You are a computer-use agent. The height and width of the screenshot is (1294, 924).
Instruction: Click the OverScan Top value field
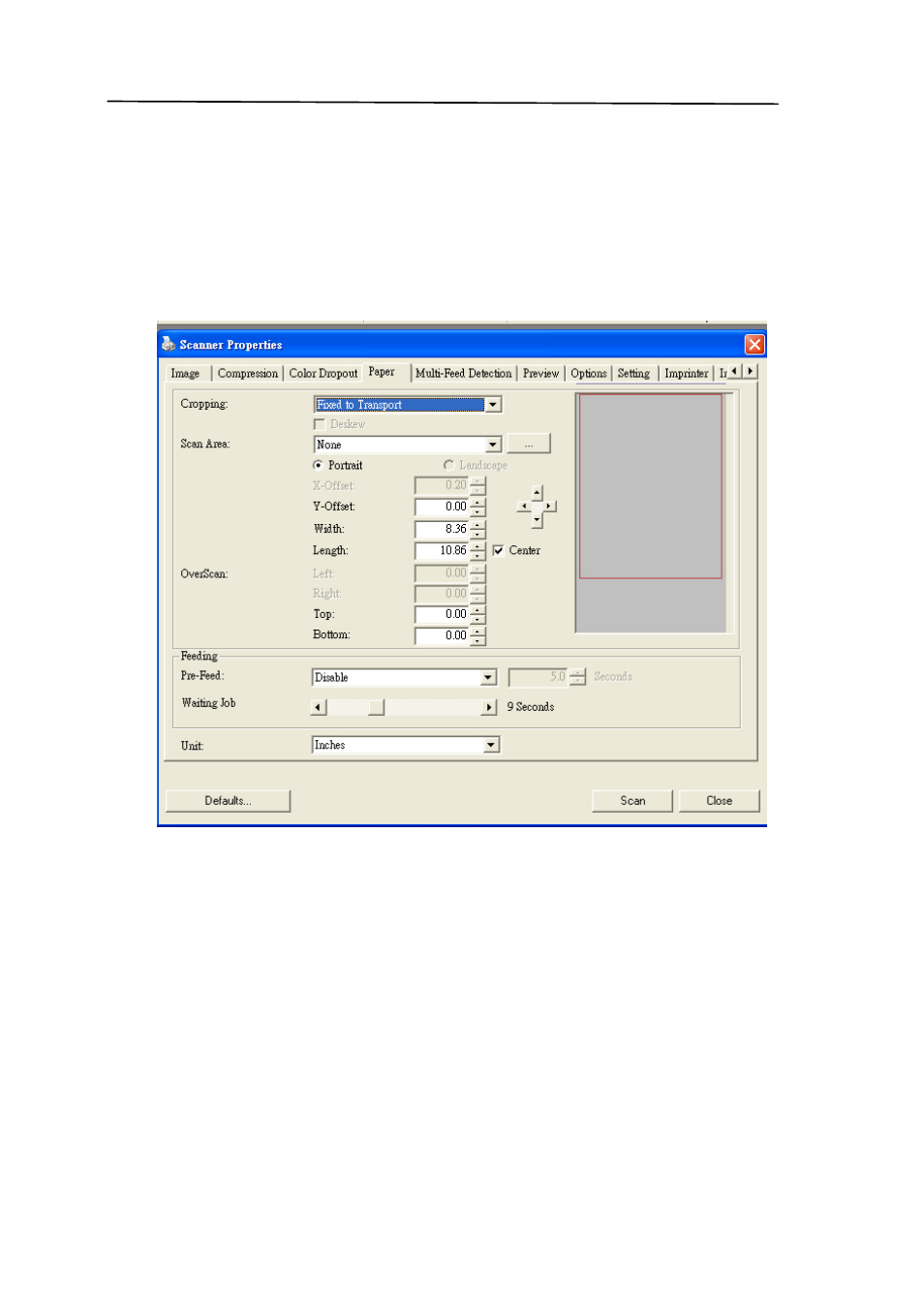click(x=442, y=614)
